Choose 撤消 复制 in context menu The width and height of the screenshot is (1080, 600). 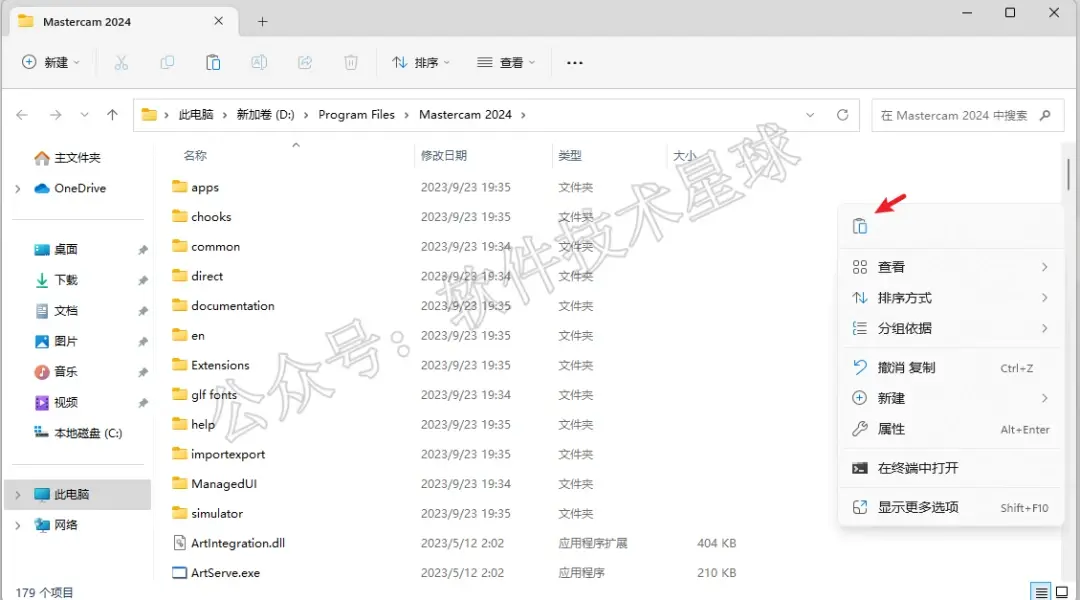coord(951,368)
